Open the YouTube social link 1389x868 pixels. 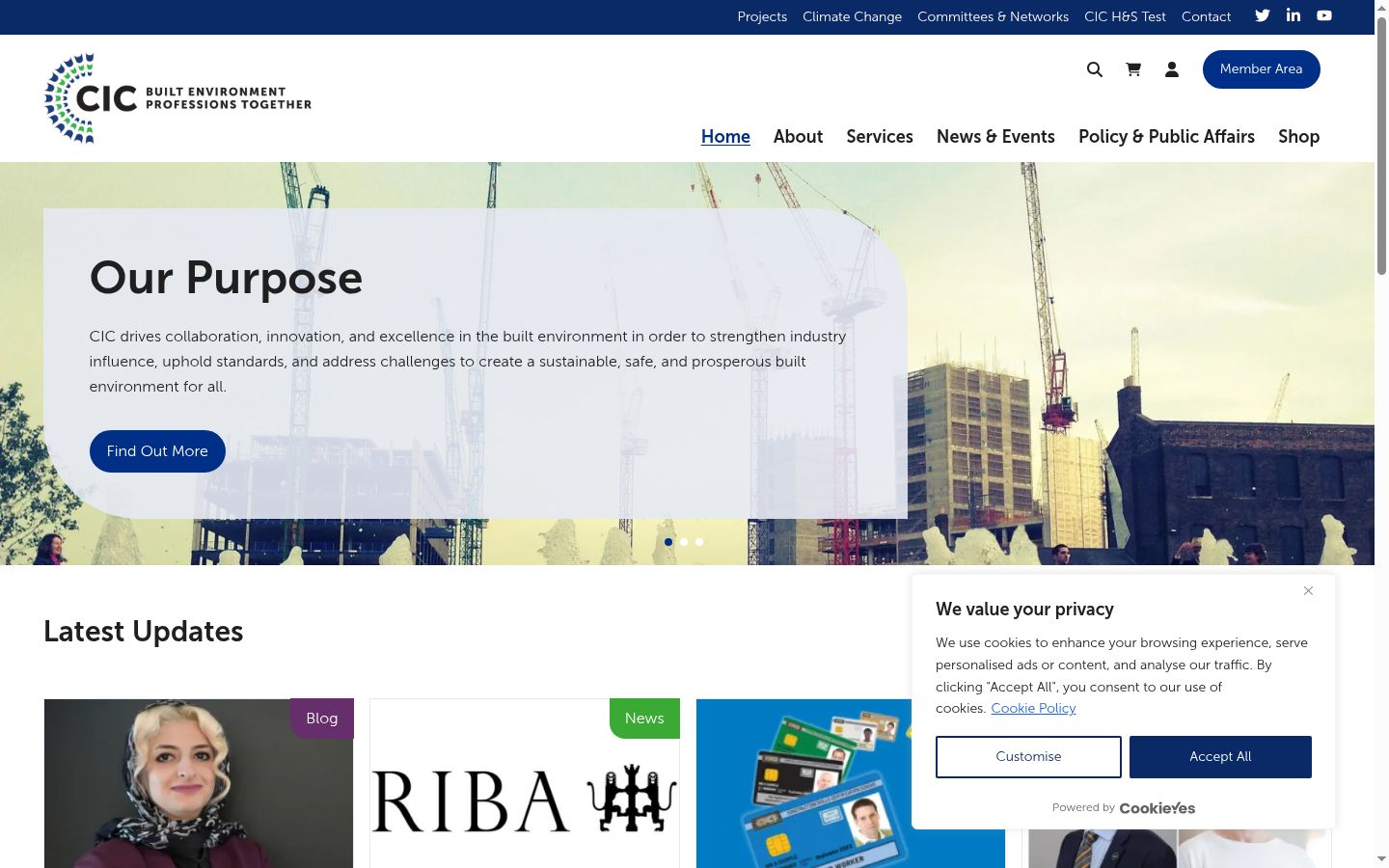pos(1324,15)
